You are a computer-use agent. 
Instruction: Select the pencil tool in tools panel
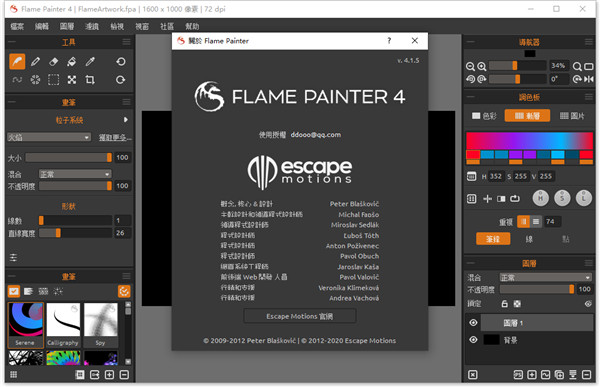pos(36,61)
